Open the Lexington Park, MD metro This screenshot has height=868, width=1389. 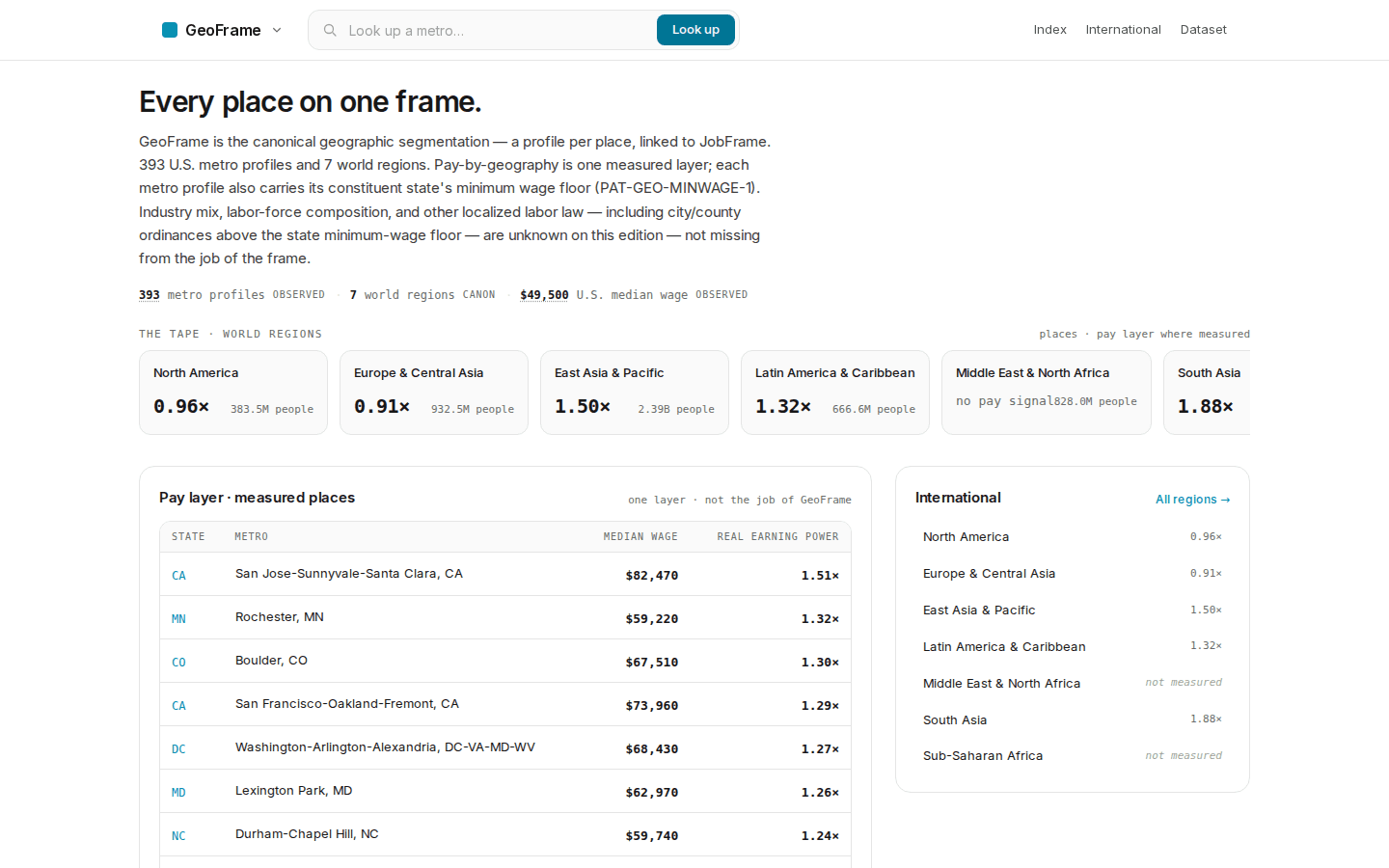click(x=294, y=791)
